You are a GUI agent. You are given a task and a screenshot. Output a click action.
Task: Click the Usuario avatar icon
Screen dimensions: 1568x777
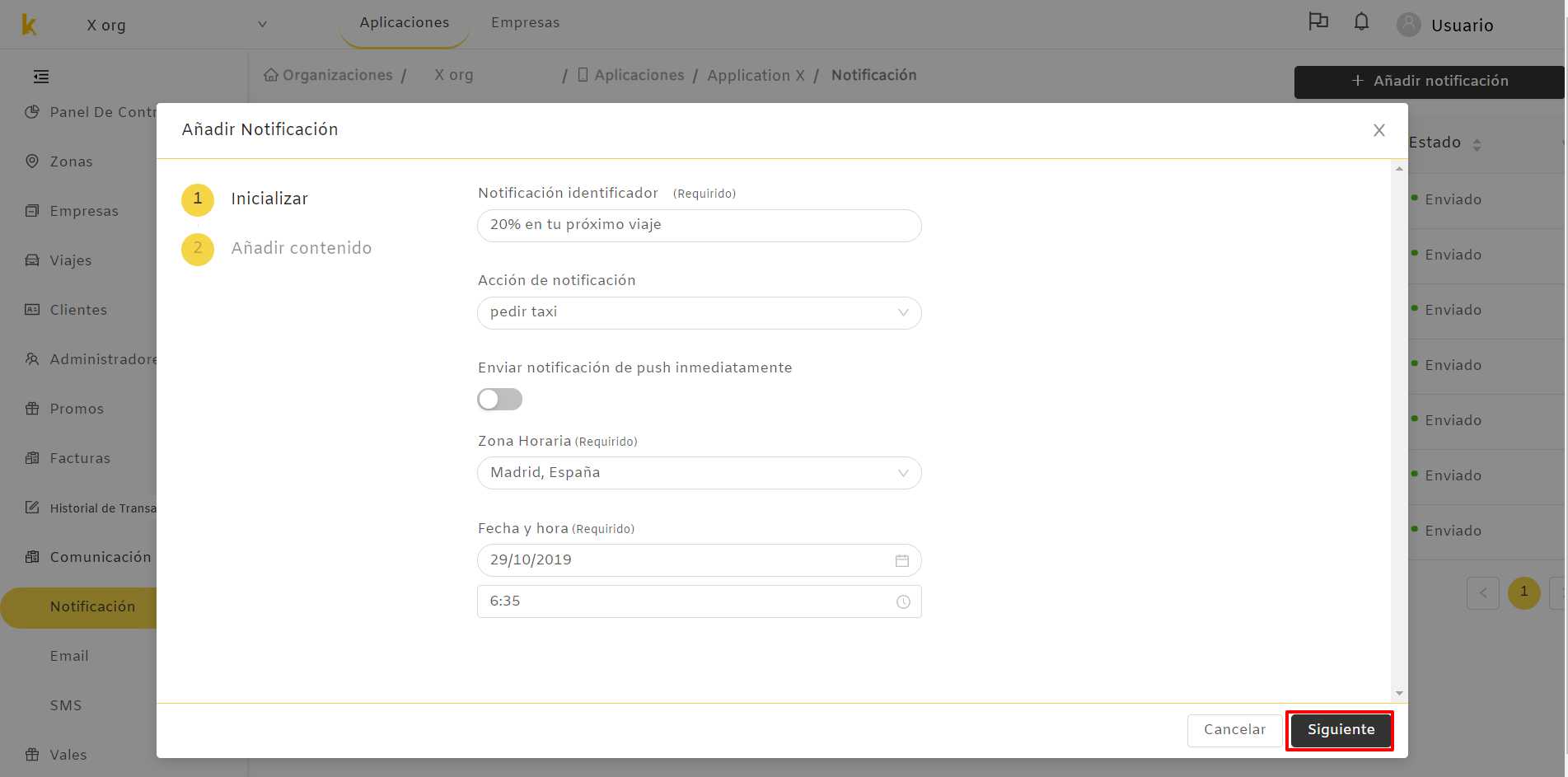point(1409,25)
